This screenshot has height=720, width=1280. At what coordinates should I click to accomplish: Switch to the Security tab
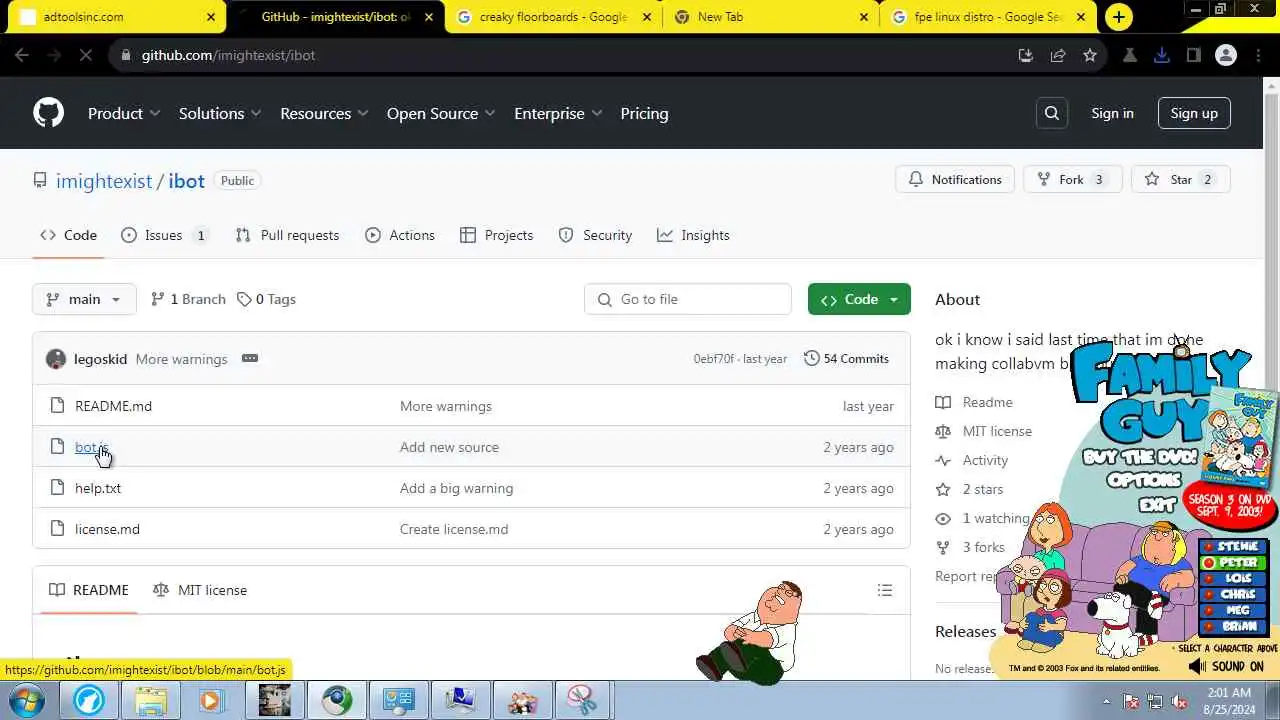click(x=595, y=235)
